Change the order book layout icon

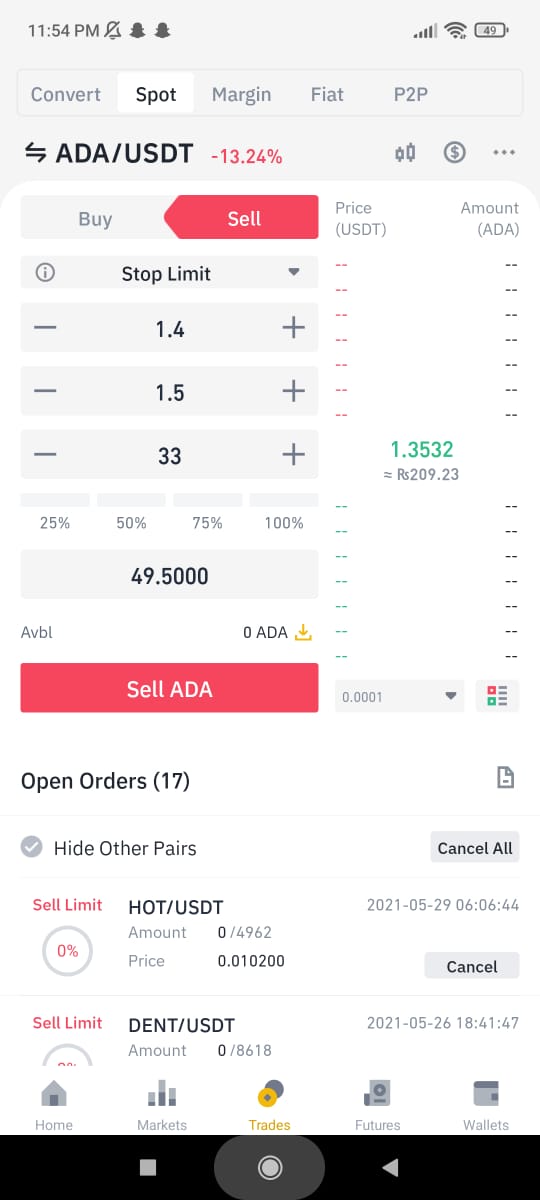coord(497,696)
